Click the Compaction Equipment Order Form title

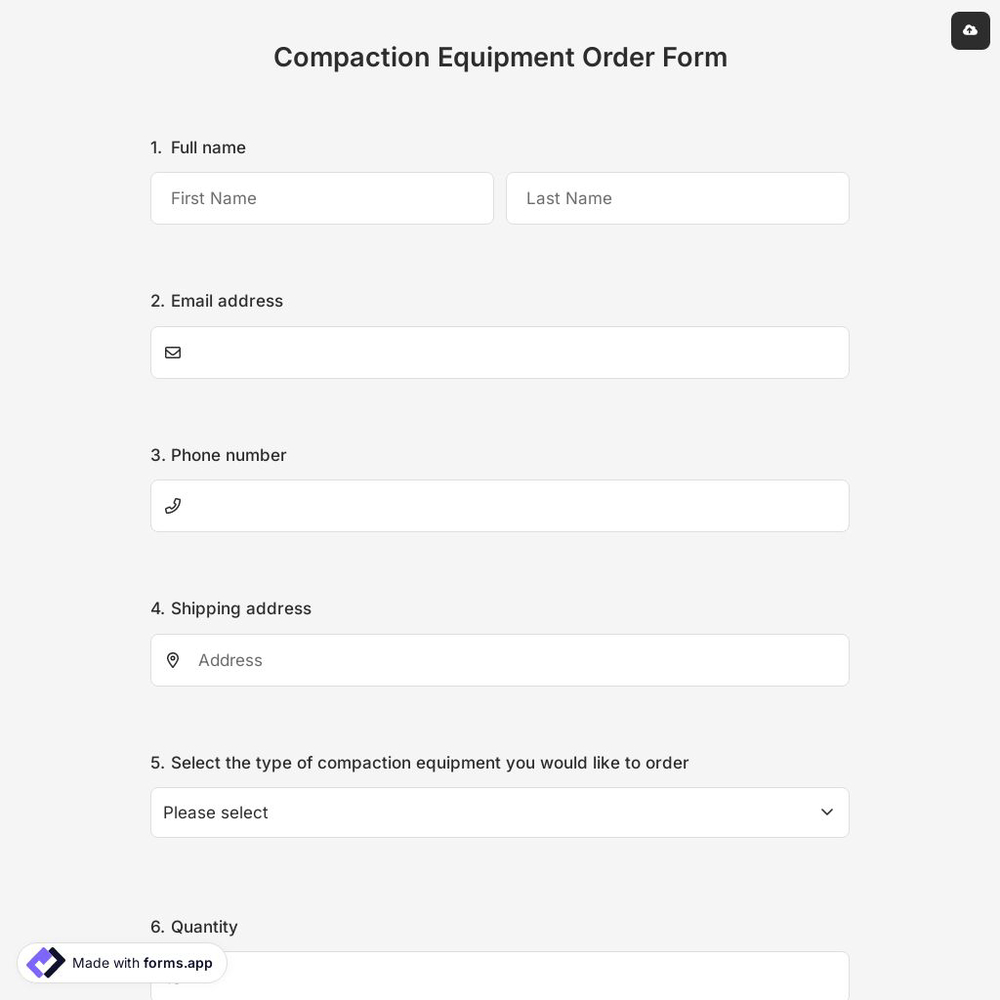coord(500,57)
